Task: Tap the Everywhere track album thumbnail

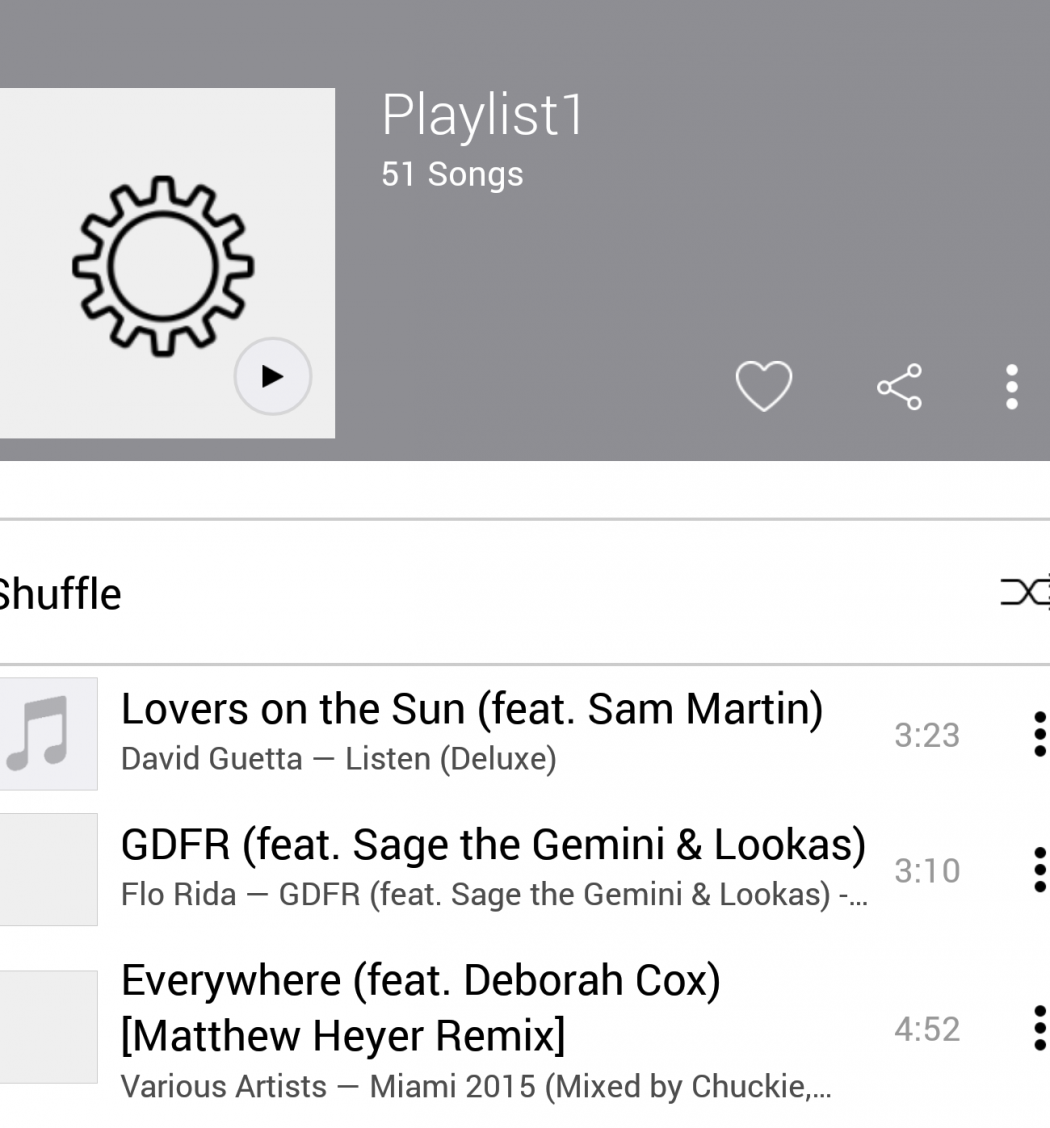Action: coord(48,1027)
